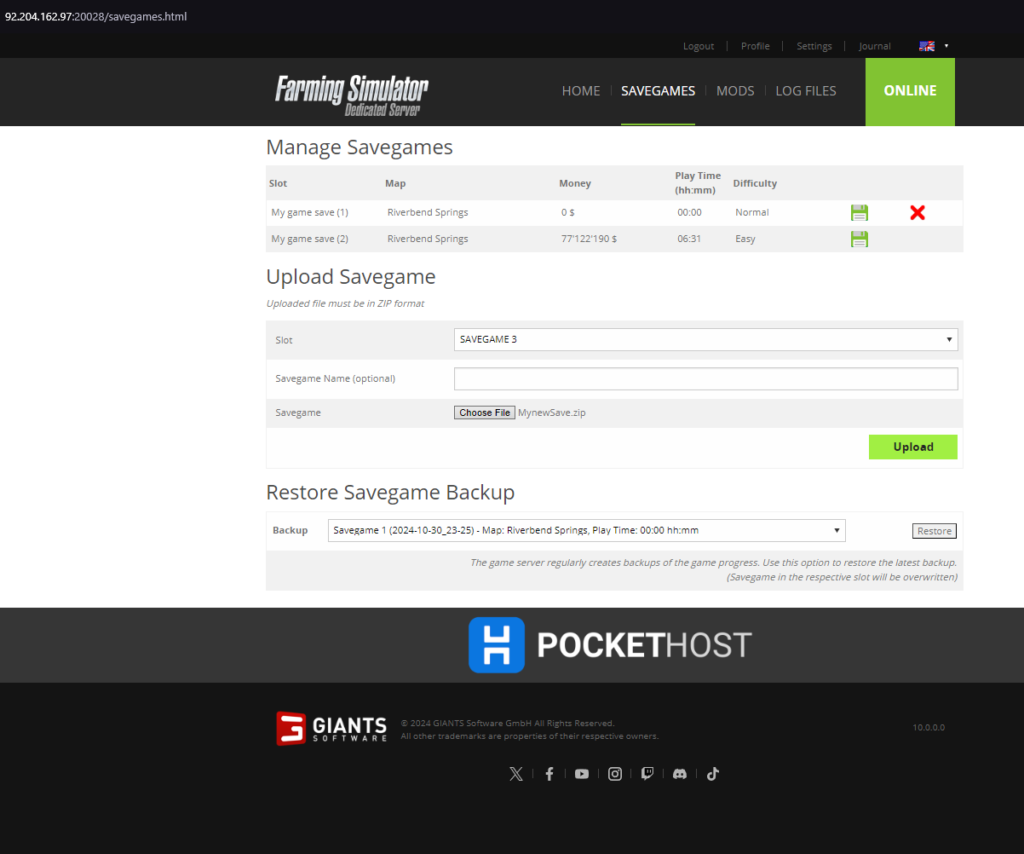Open the Discord social icon
This screenshot has height=854, width=1024.
pos(680,774)
